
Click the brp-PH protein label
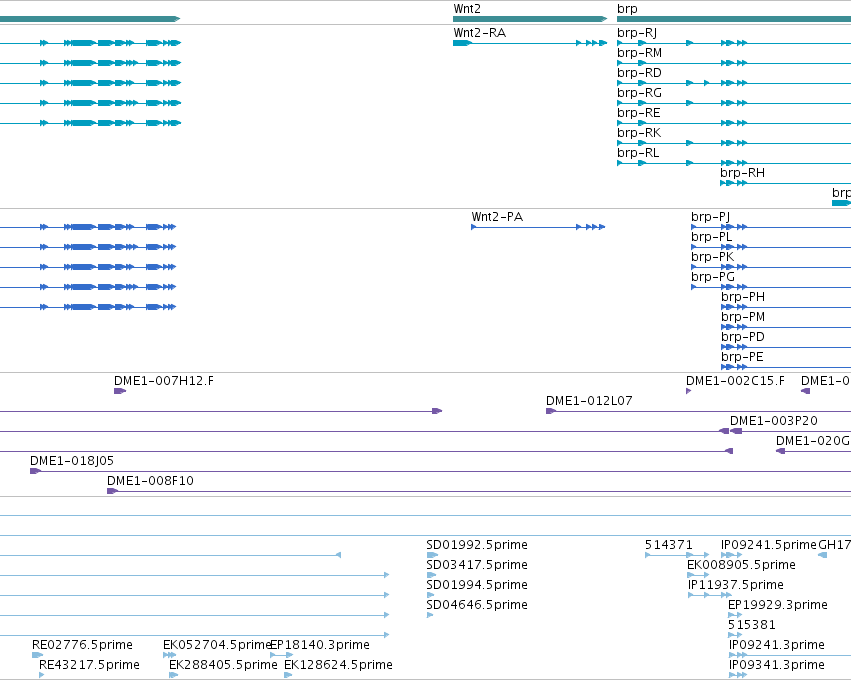[742, 297]
